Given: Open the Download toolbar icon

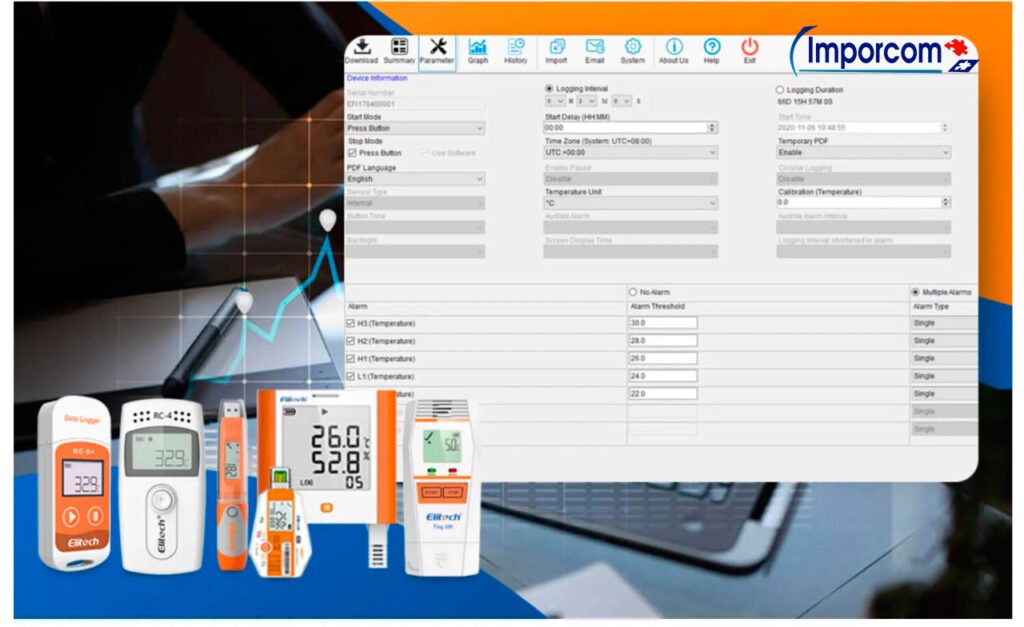Looking at the screenshot, I should click(x=362, y=51).
